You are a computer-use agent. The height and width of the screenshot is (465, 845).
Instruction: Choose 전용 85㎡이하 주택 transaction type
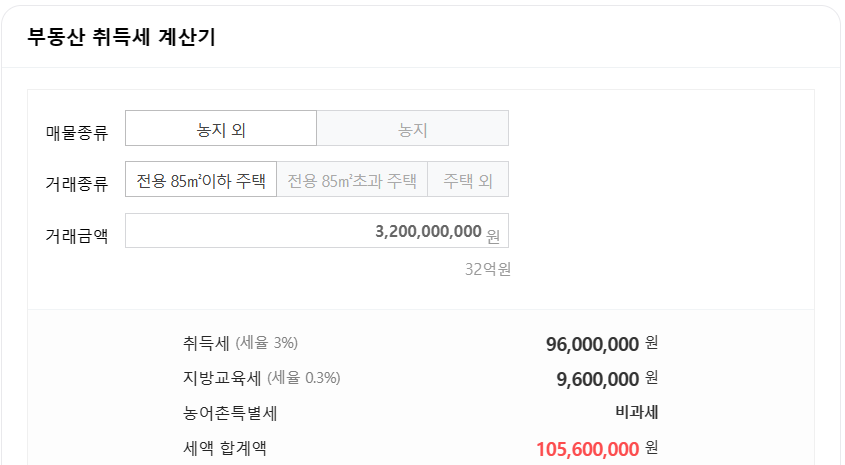coord(201,179)
